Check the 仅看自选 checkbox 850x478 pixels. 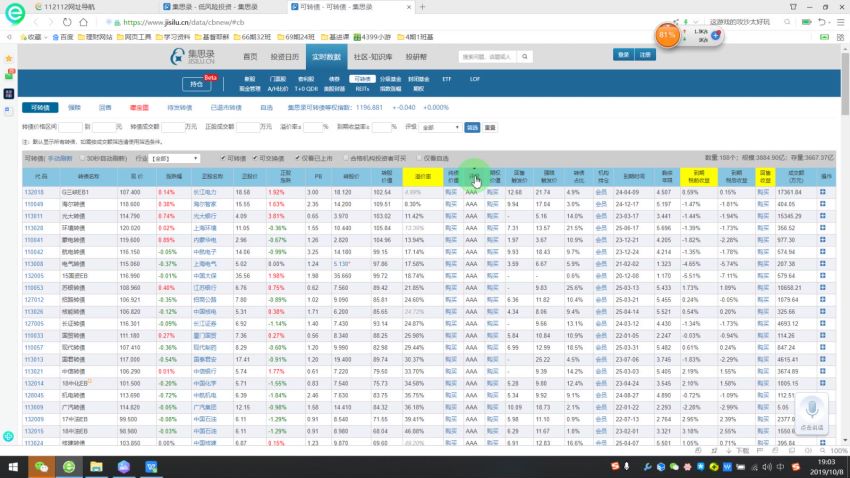click(x=419, y=158)
